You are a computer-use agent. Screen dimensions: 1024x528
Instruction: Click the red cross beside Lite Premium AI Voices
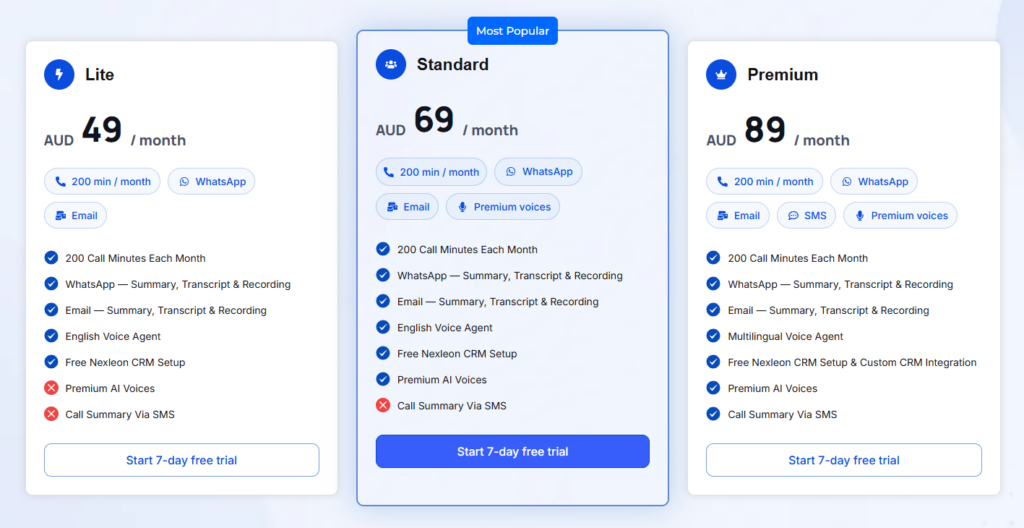pos(51,388)
